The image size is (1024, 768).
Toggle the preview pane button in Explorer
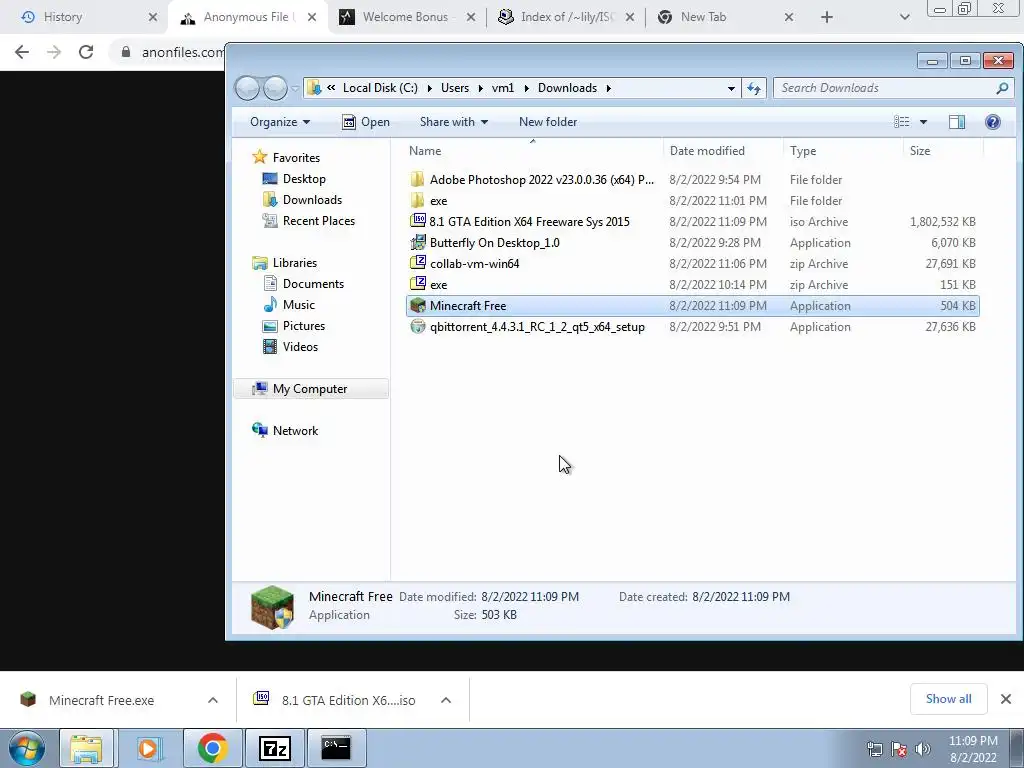click(957, 122)
